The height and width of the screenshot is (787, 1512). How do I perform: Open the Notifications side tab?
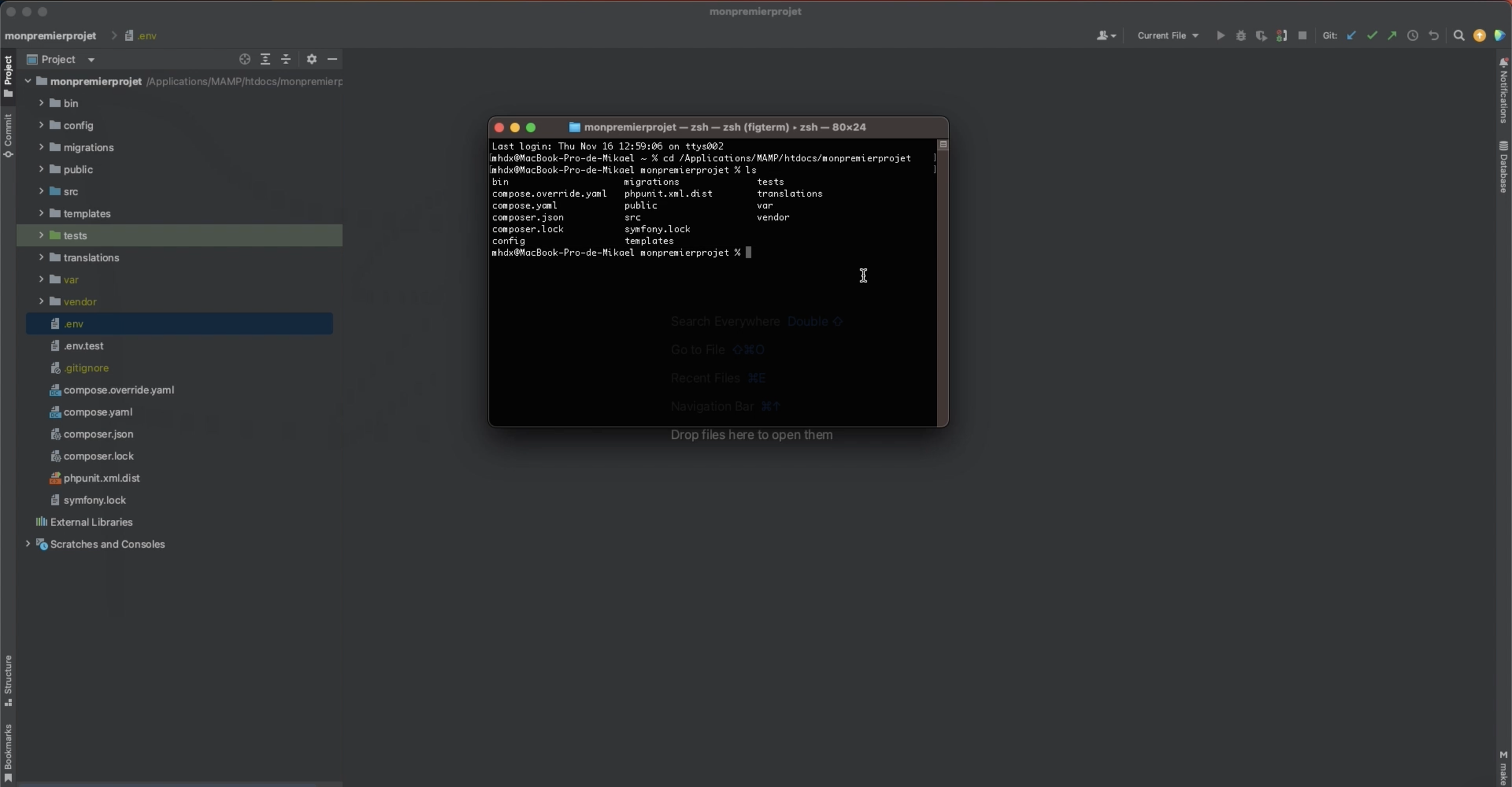tap(1504, 91)
